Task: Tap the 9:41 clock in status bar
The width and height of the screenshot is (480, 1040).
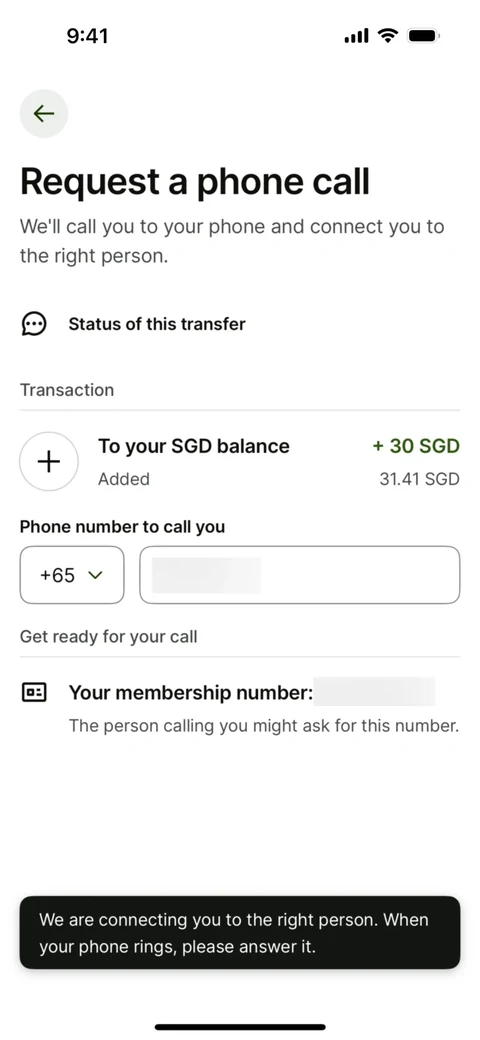Action: pyautogui.click(x=88, y=36)
